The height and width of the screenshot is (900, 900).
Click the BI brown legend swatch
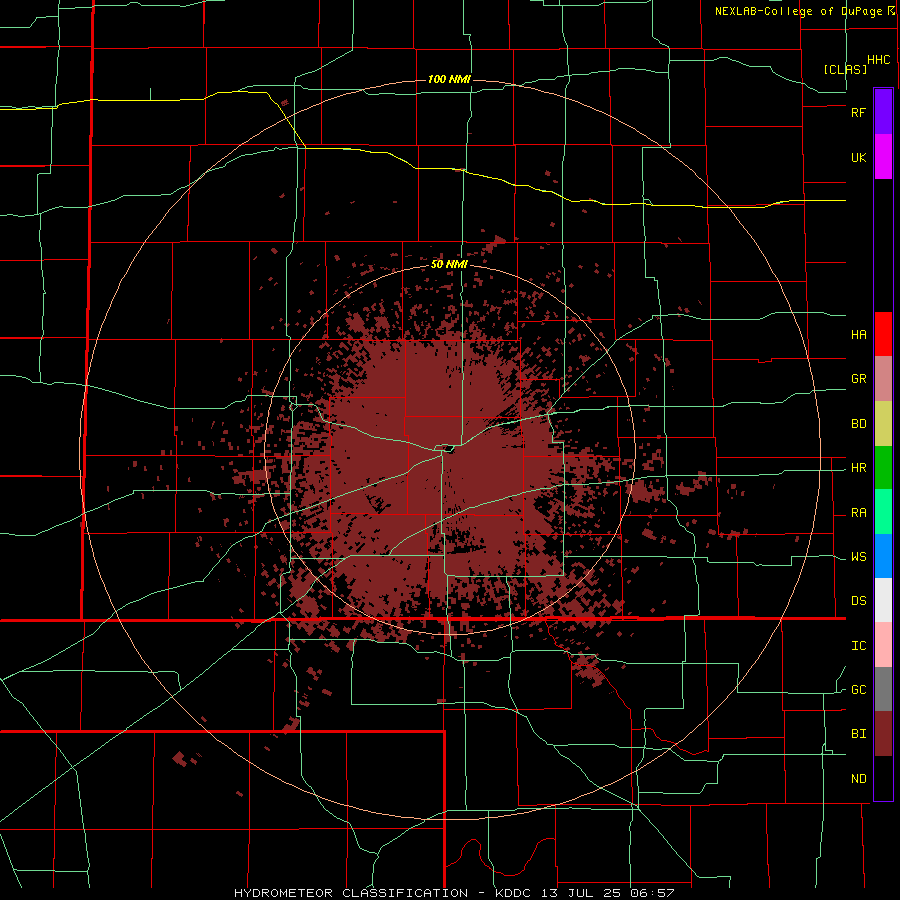pyautogui.click(x=883, y=734)
